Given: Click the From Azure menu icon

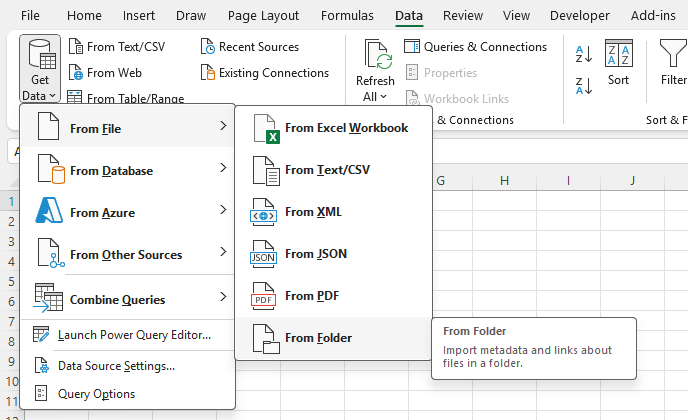Looking at the screenshot, I should [x=49, y=210].
